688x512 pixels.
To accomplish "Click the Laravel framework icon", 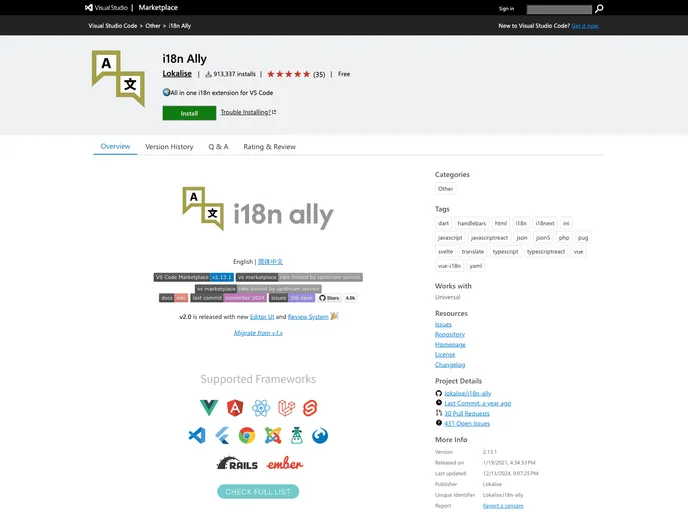I will point(286,408).
